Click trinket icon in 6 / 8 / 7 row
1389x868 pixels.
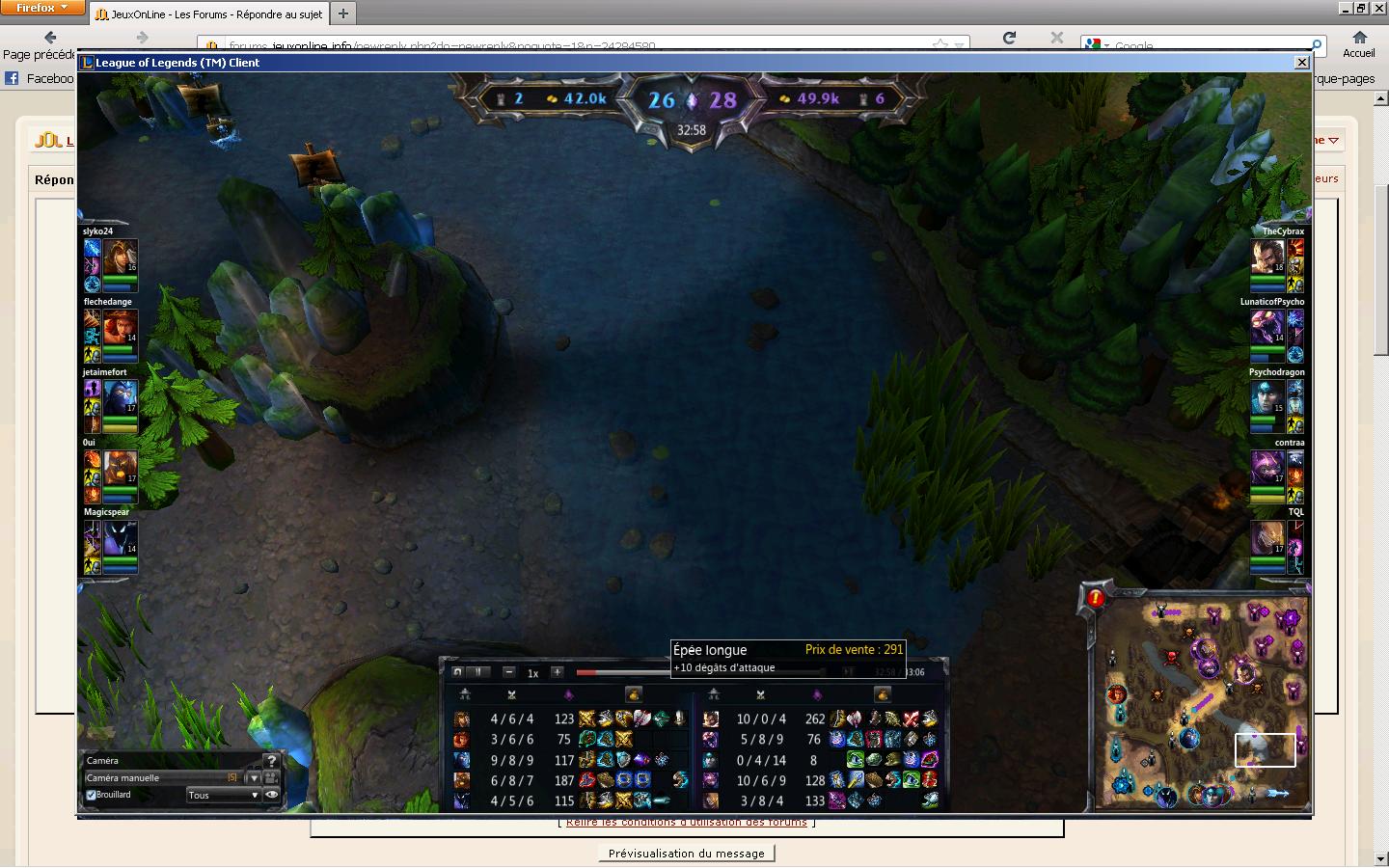(x=680, y=780)
